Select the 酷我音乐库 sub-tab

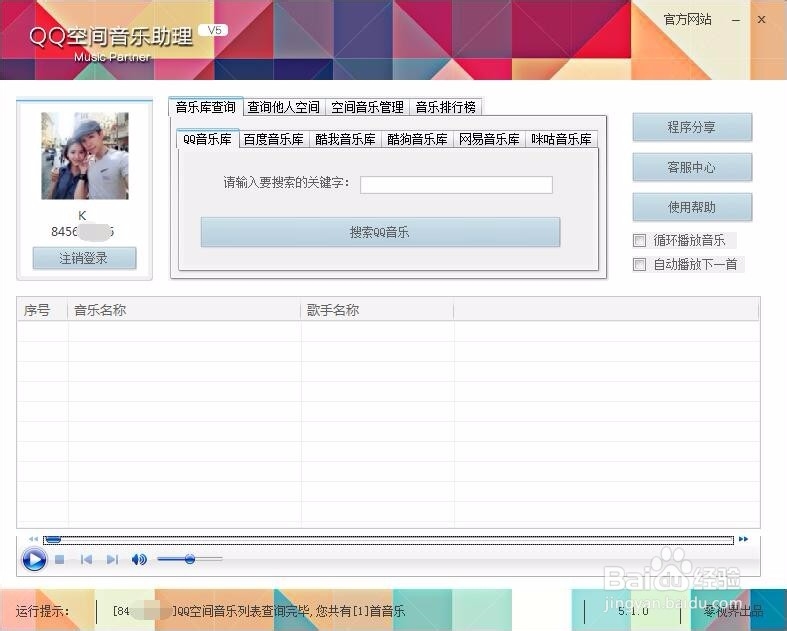(345, 139)
